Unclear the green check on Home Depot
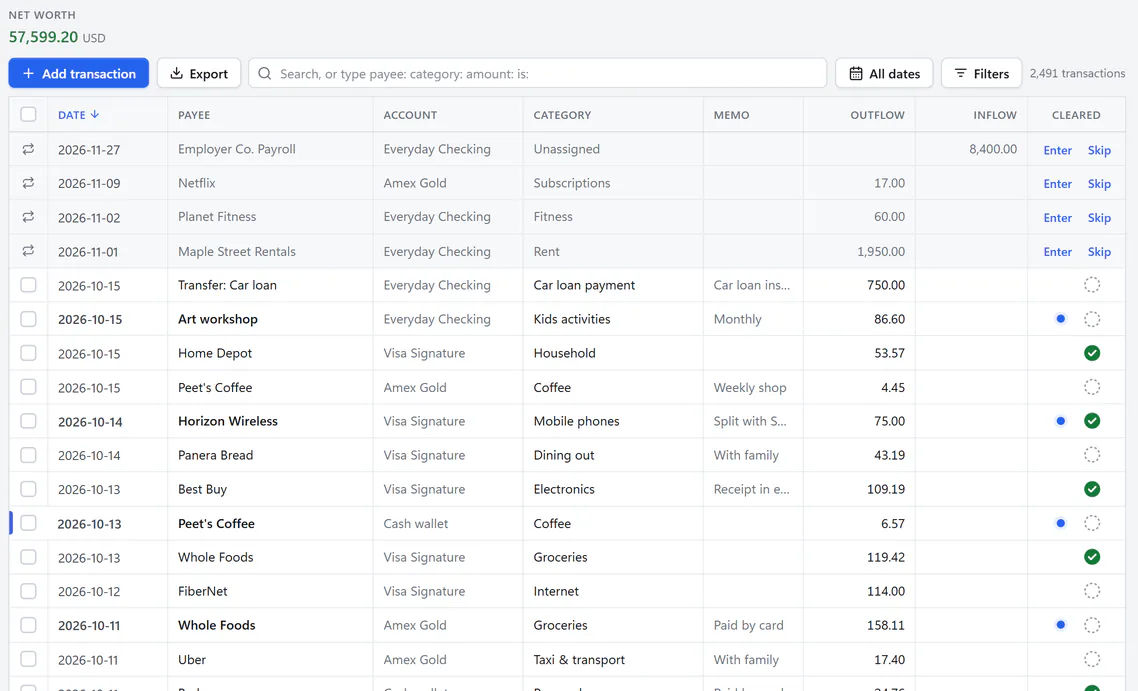The width and height of the screenshot is (1138, 691). pos(1092,353)
